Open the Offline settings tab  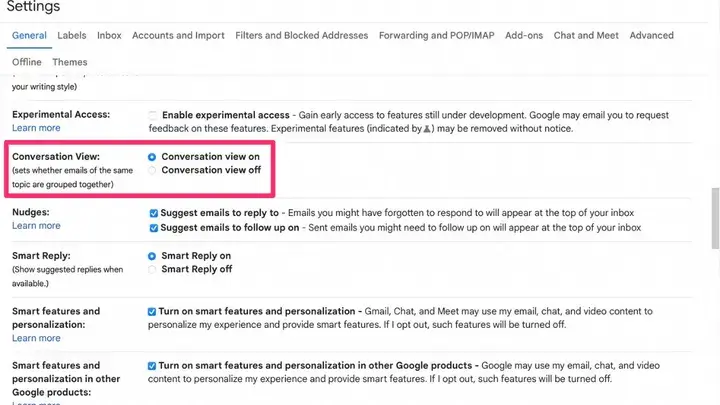pos(27,62)
